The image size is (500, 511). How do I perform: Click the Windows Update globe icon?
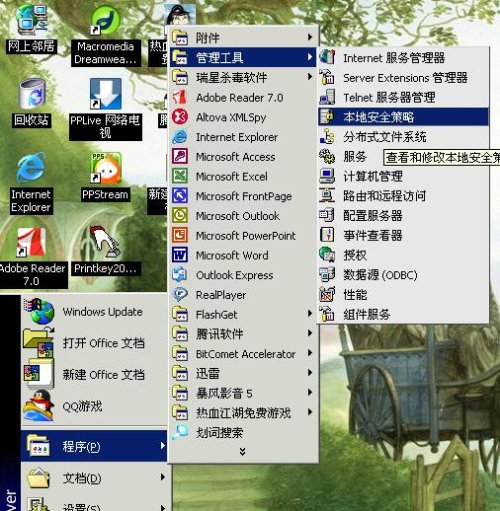coord(39,312)
